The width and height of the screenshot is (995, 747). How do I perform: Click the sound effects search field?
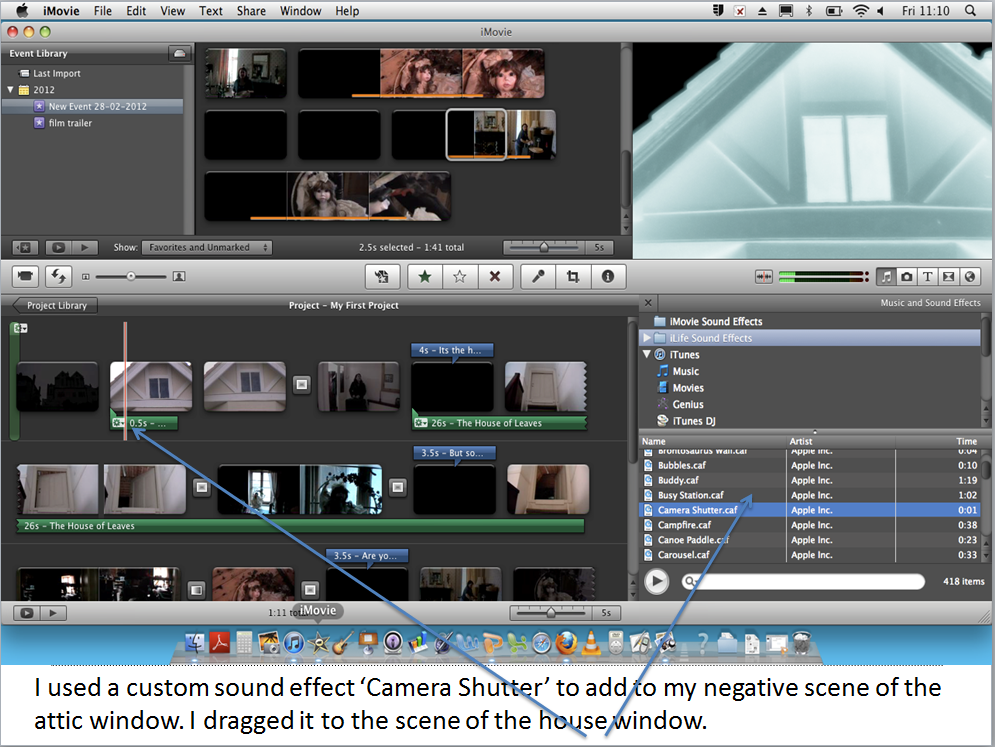[803, 581]
